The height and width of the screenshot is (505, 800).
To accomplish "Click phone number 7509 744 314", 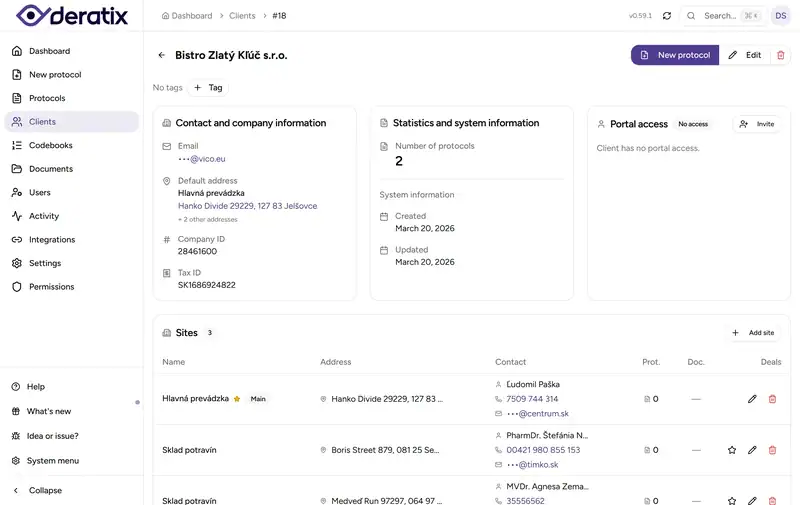I will [x=532, y=399].
